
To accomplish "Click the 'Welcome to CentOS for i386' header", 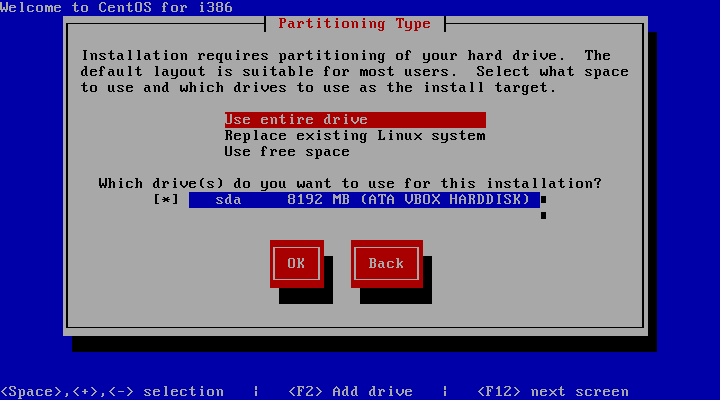I will click(116, 7).
